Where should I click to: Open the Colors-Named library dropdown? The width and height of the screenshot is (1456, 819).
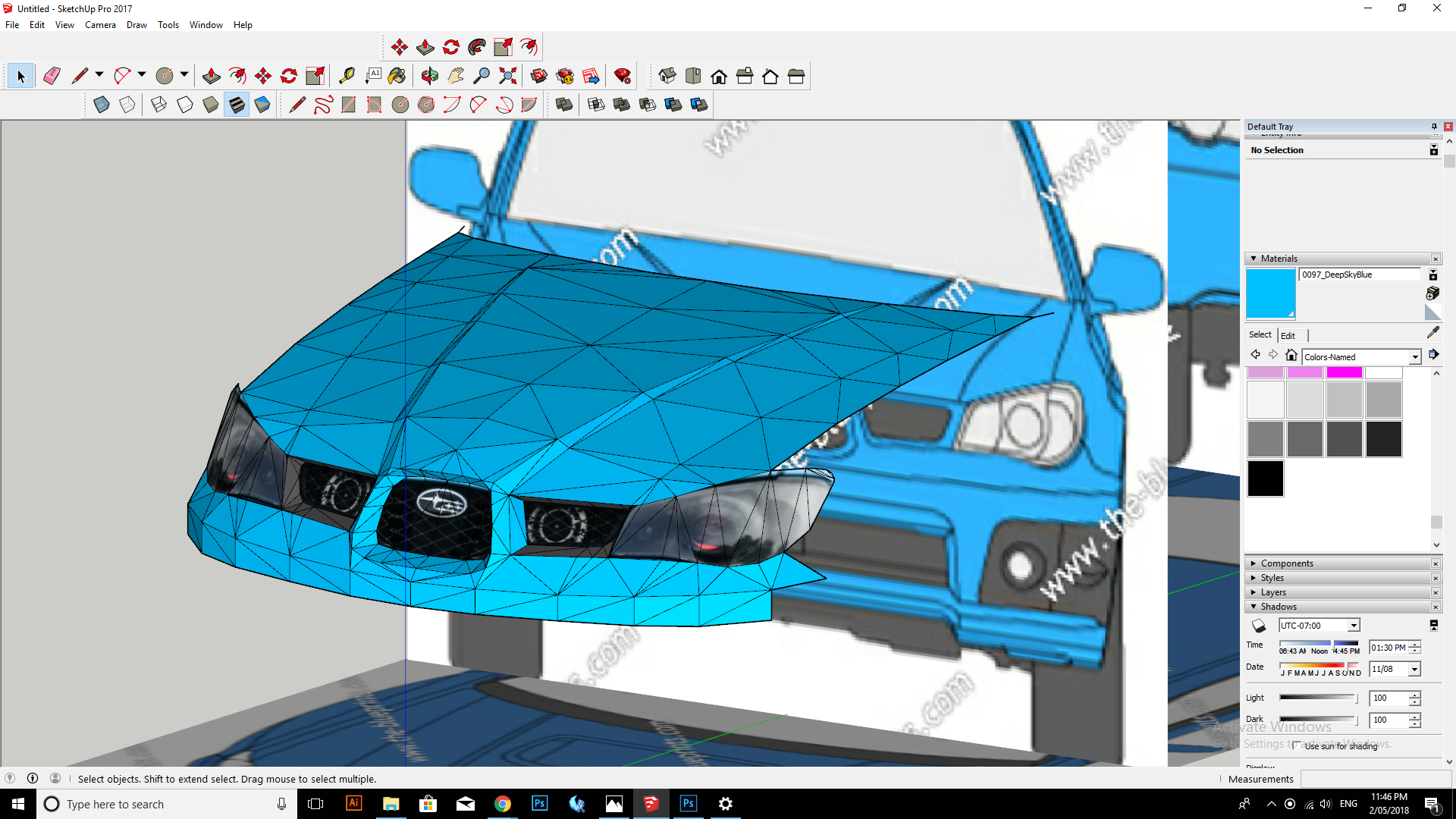click(1415, 357)
